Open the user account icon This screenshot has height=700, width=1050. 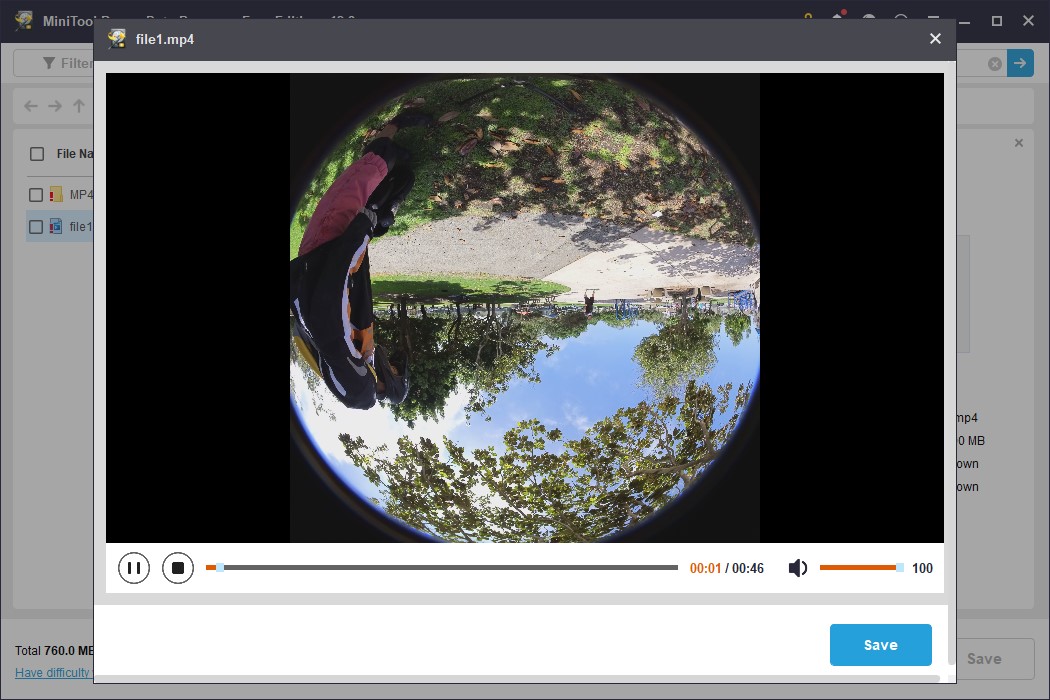(868, 20)
